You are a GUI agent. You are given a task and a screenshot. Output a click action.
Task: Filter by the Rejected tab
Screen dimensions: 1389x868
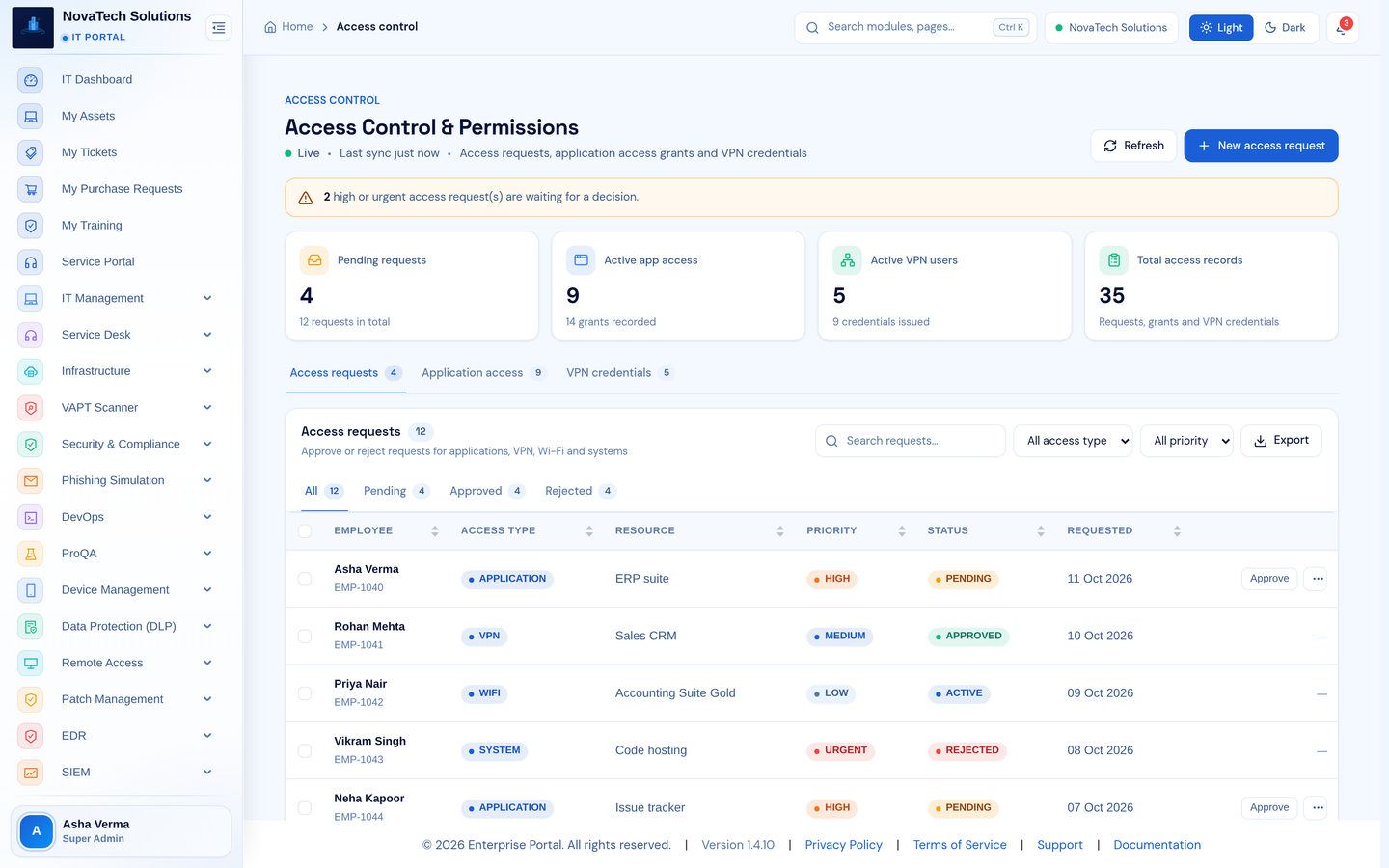[580, 491]
